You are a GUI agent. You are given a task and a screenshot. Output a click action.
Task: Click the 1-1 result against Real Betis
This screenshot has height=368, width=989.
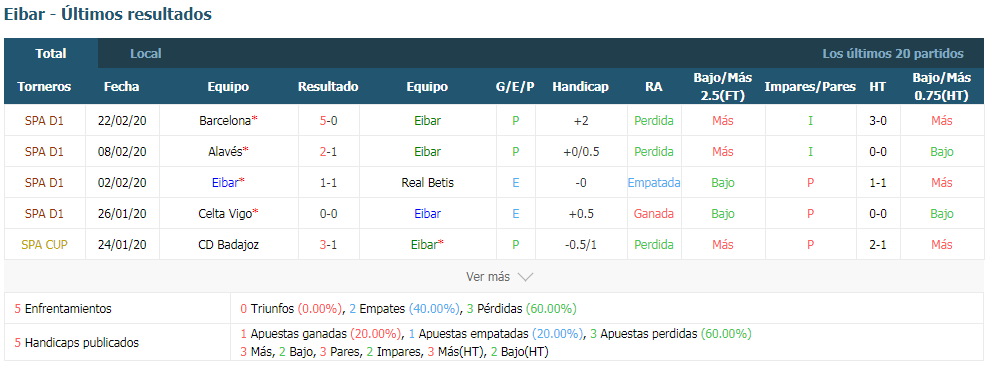(x=328, y=182)
